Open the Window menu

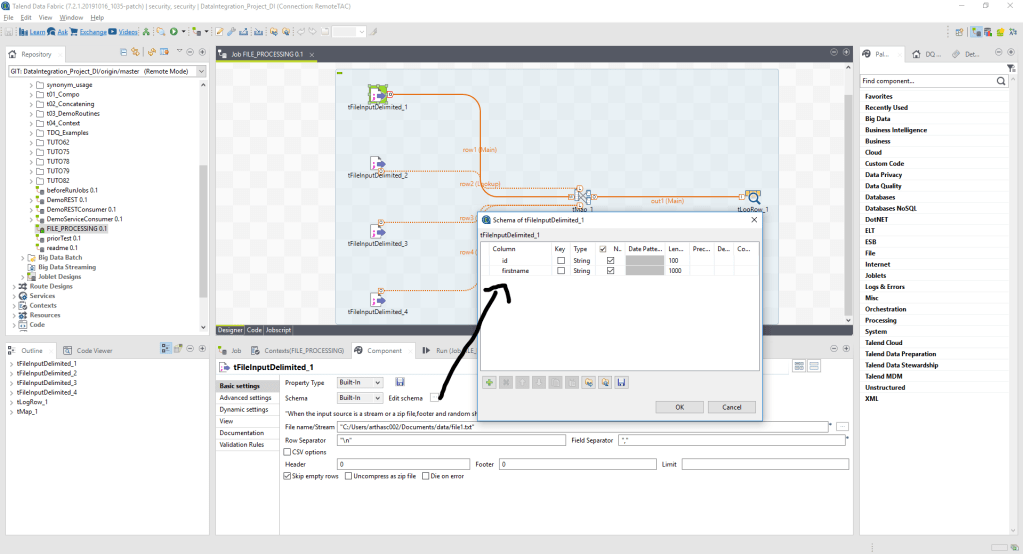(71, 18)
